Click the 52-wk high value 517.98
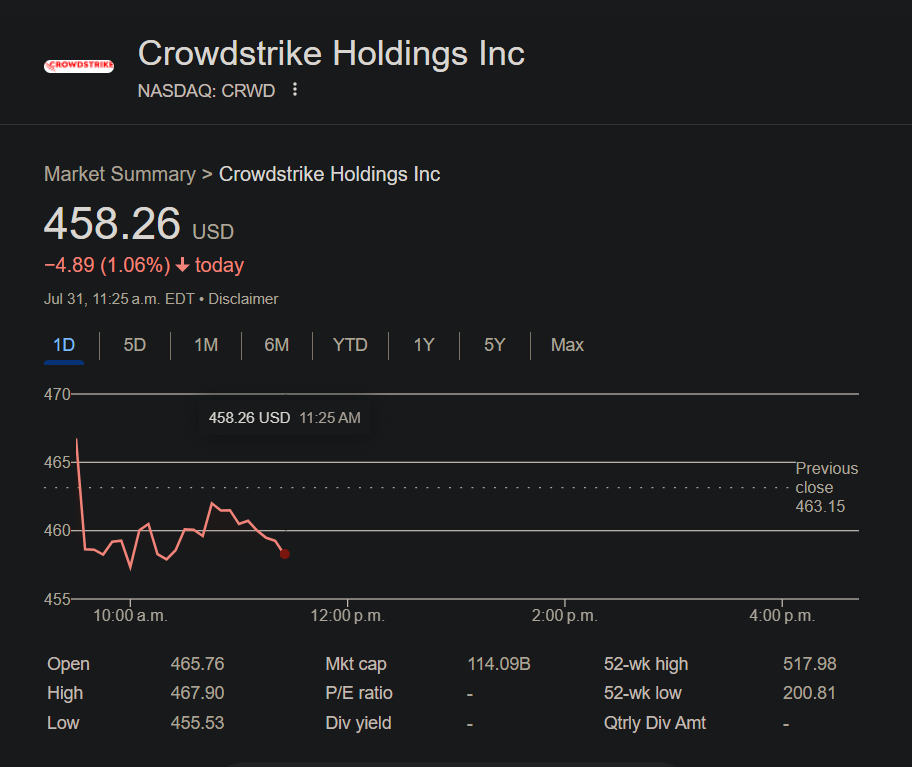 (810, 664)
